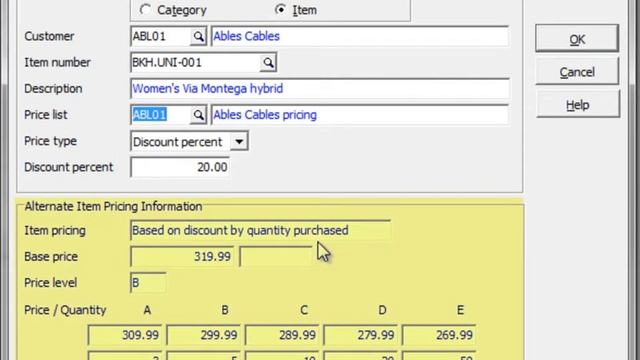
Task: Click the Item pricing method field
Action: tap(260, 230)
